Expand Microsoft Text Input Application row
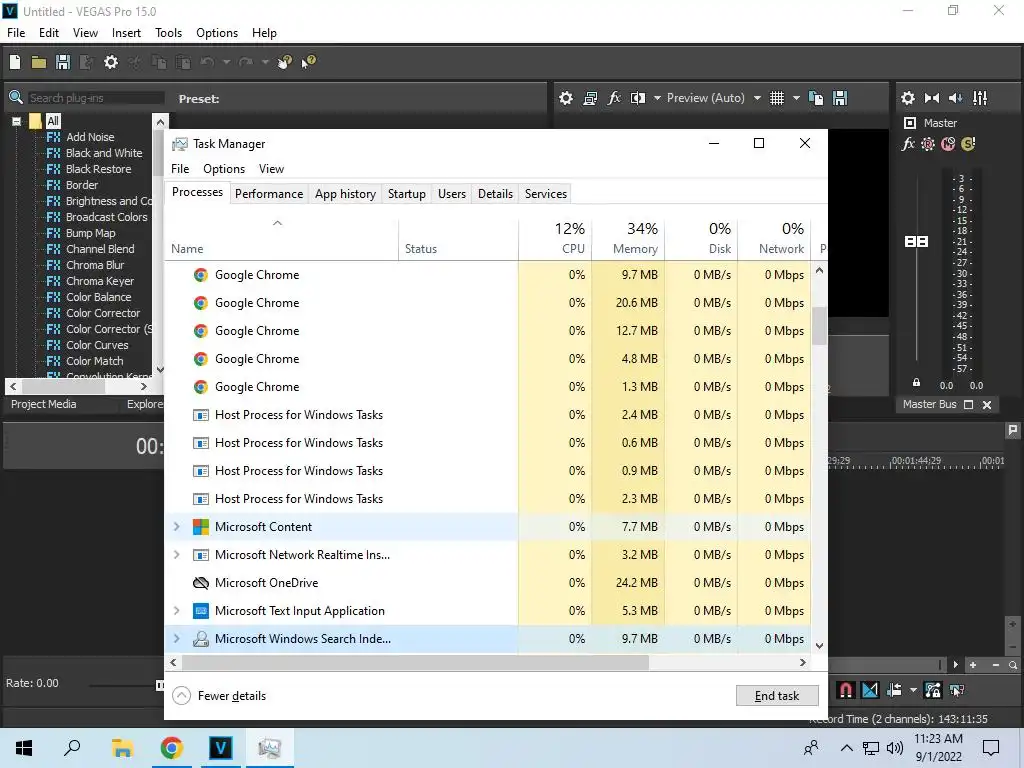The height and width of the screenshot is (768, 1024). coord(176,611)
